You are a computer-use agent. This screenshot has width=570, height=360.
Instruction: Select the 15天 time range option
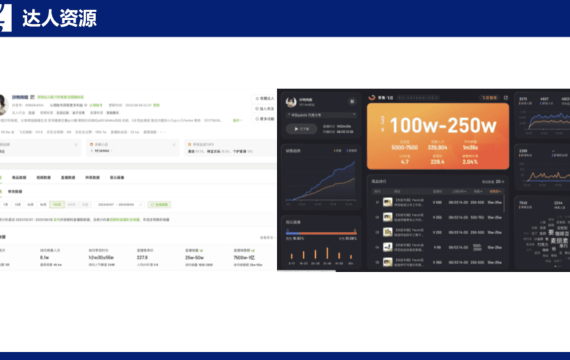(18, 205)
